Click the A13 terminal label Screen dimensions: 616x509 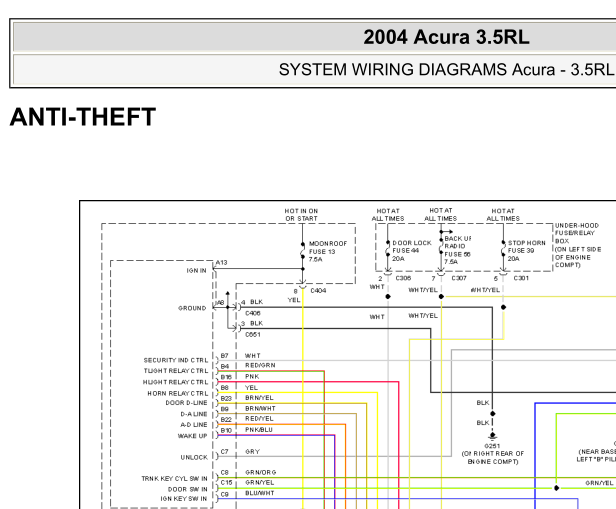222,262
